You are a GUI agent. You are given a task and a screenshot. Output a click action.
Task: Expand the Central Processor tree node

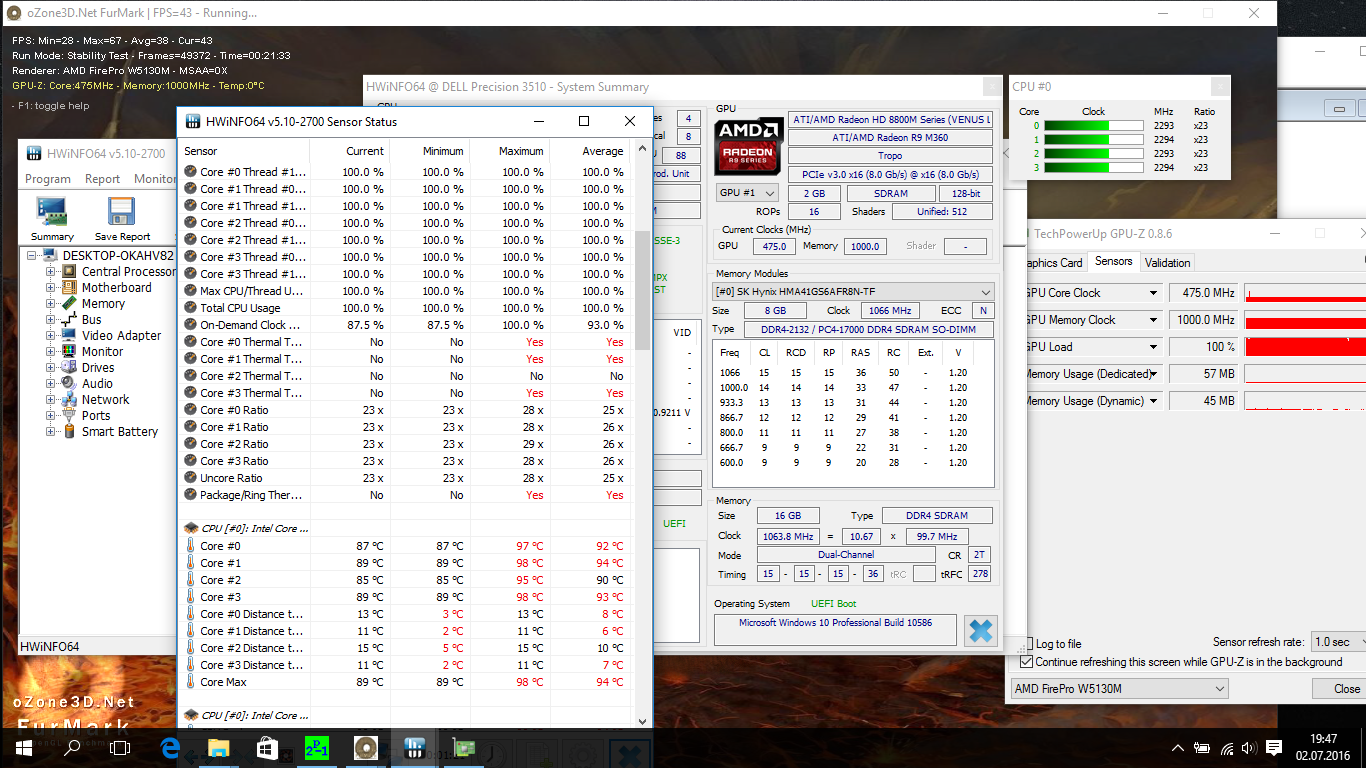51,272
